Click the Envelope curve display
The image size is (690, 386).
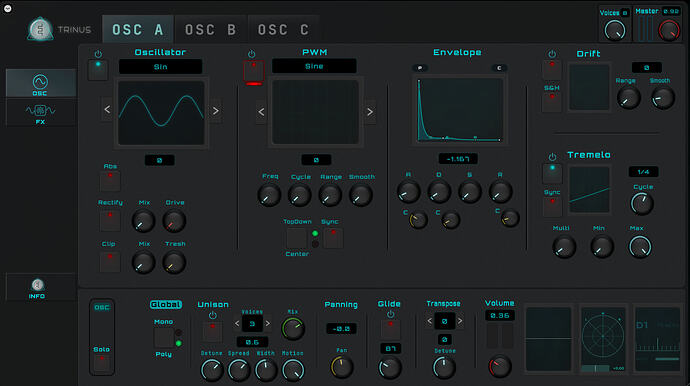(x=460, y=110)
